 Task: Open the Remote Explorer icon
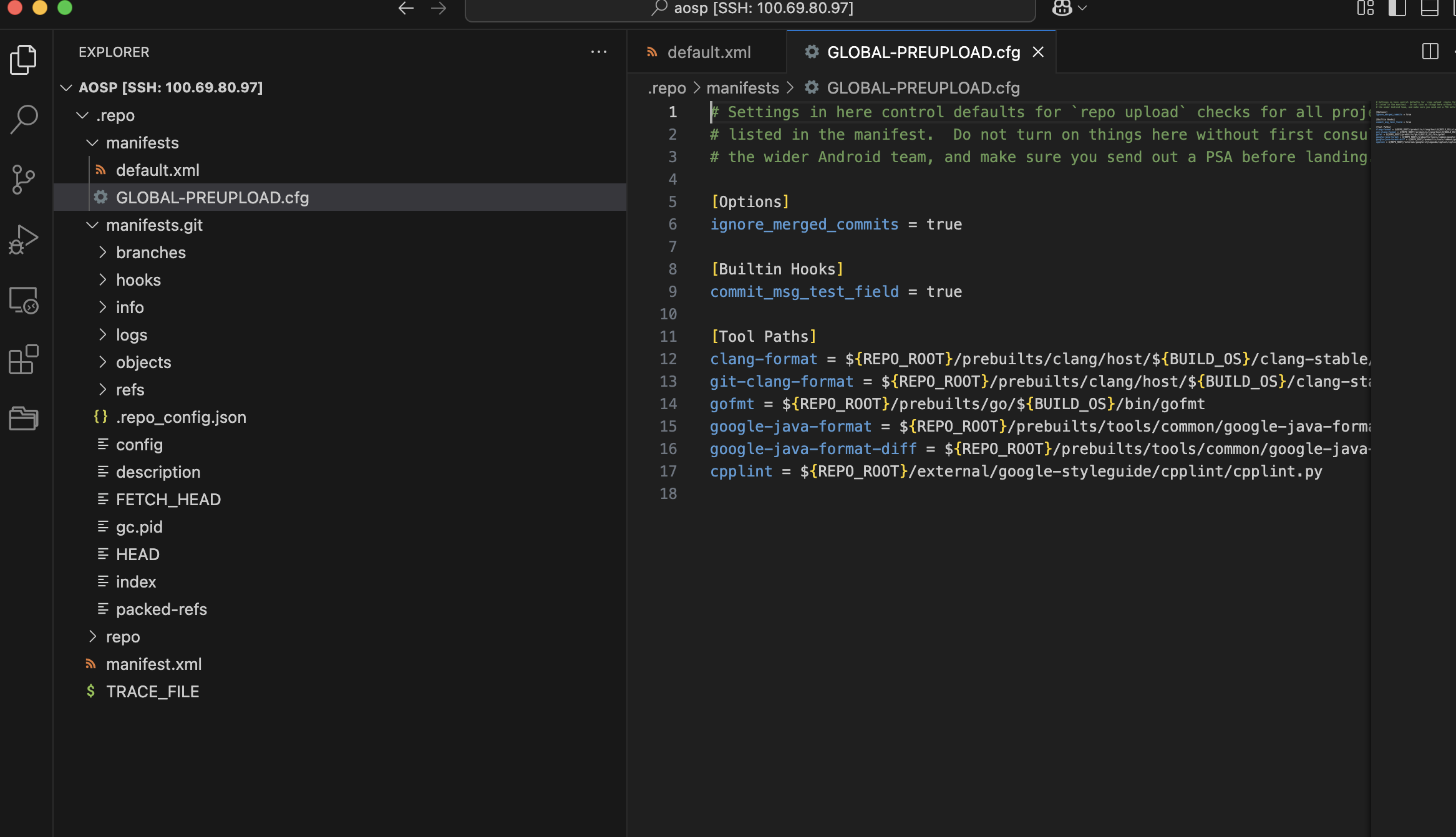coord(24,300)
